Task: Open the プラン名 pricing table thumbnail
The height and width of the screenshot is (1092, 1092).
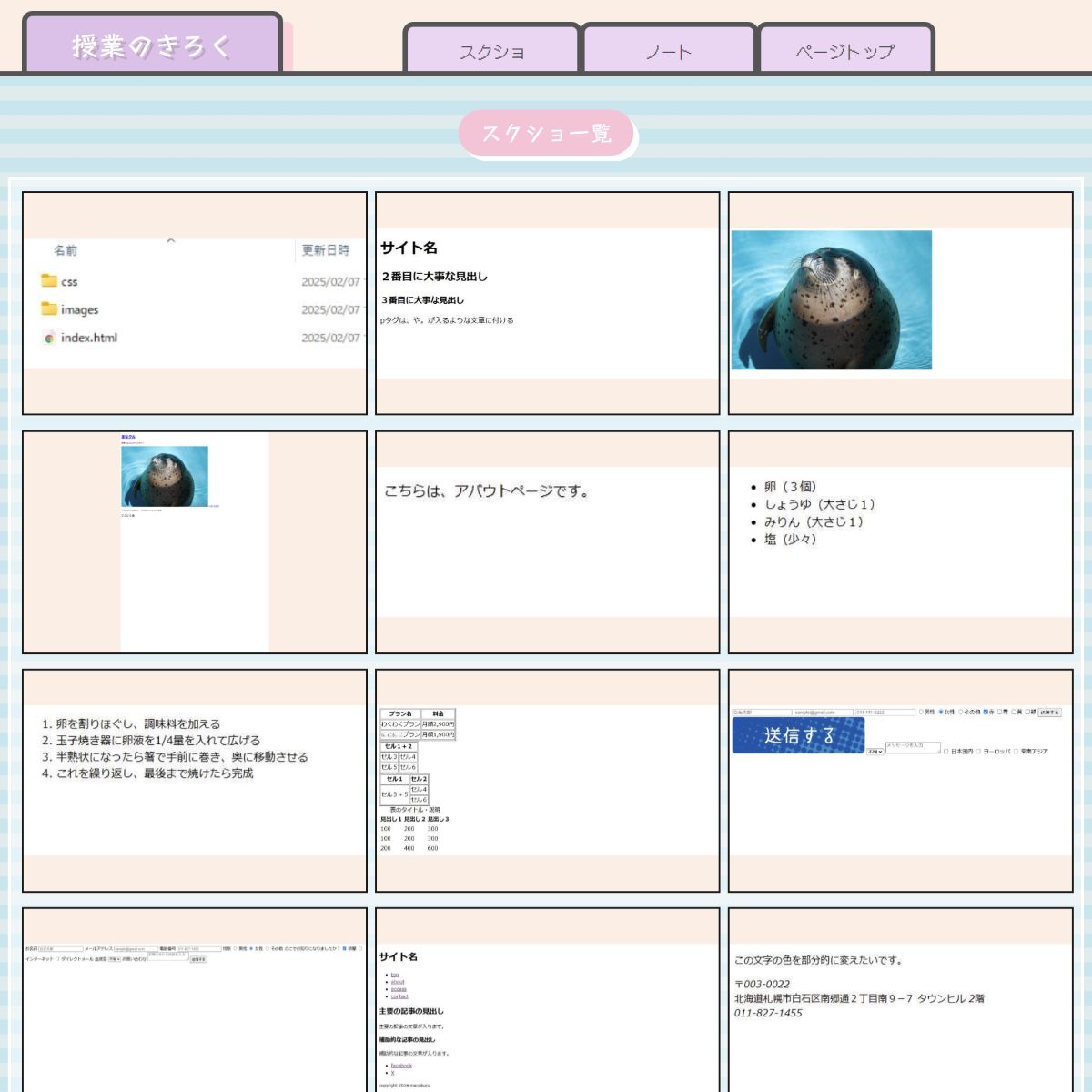Action: coord(547,780)
